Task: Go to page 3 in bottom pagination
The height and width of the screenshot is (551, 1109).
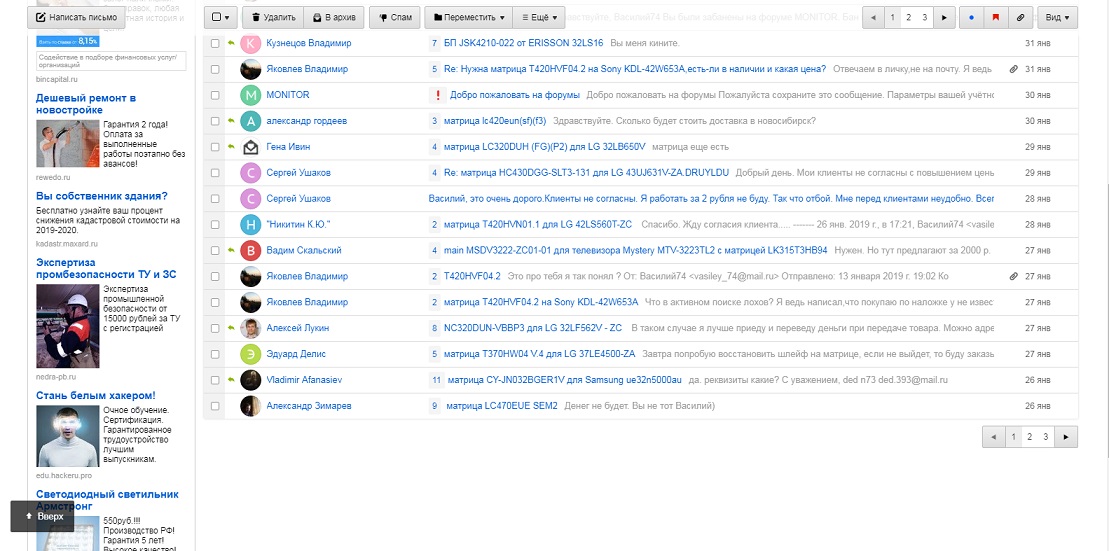Action: [1046, 437]
